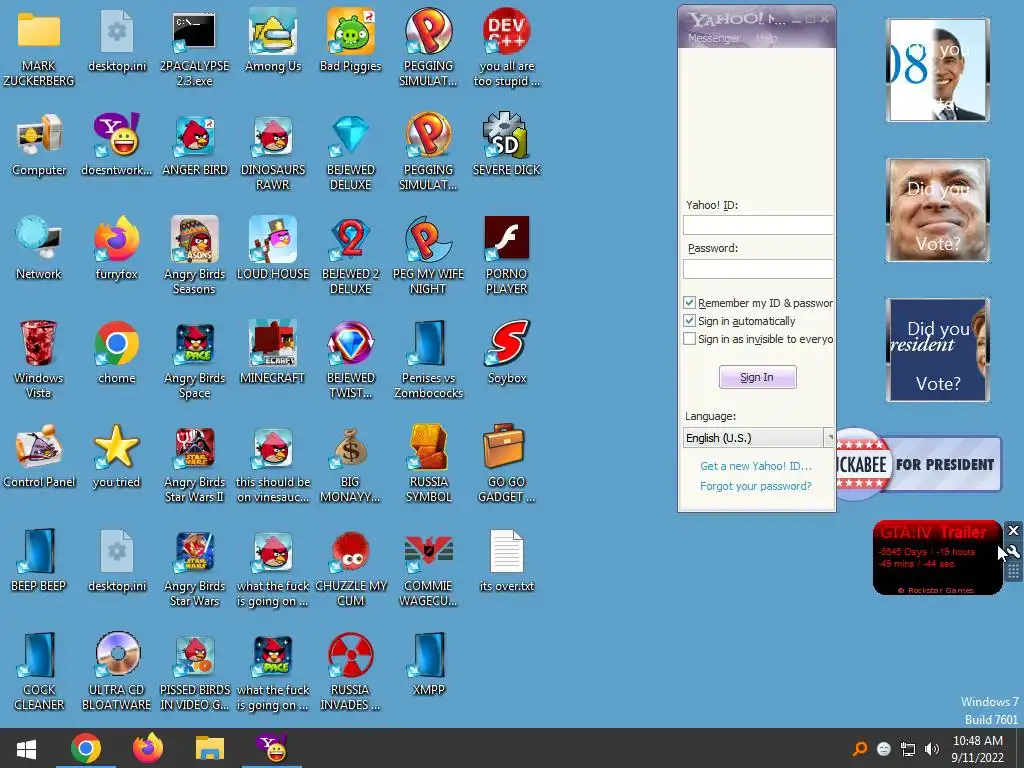Viewport: 1024px width, 768px height.
Task: Enable 'Sign in as invisible to everyone'
Action: click(x=689, y=339)
